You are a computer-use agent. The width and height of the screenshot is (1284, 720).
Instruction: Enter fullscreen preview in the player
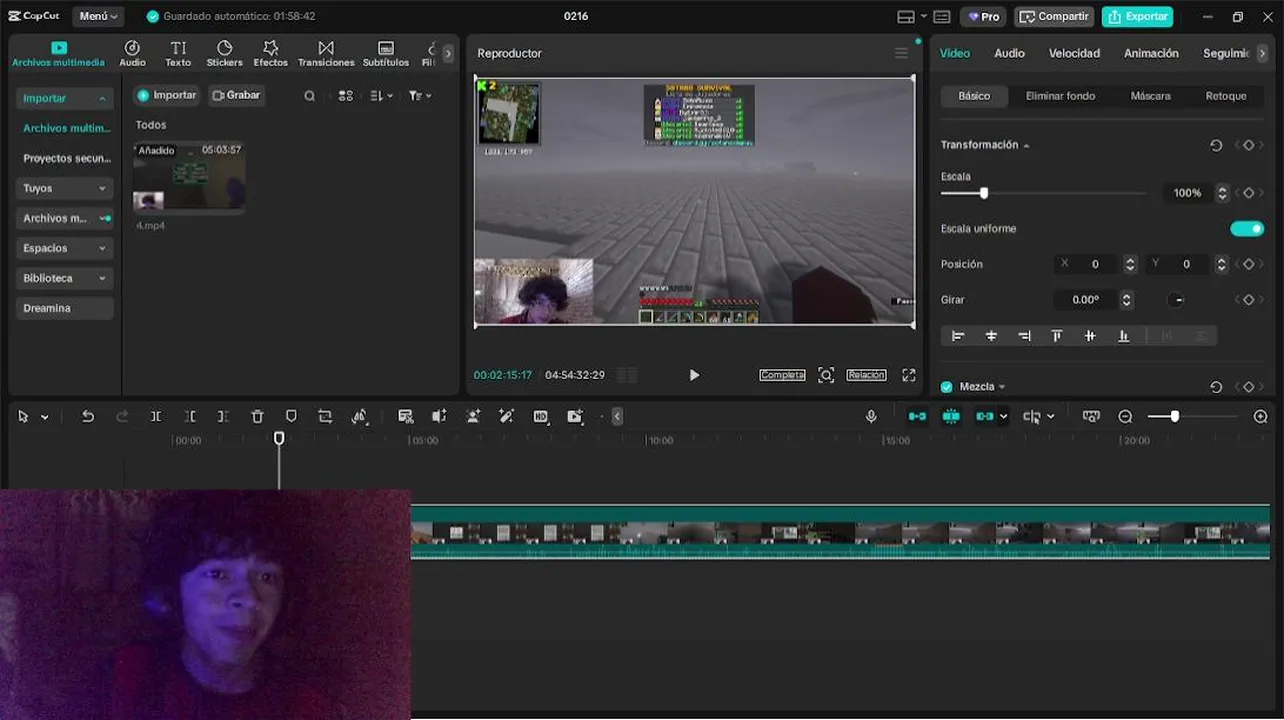pos(908,375)
